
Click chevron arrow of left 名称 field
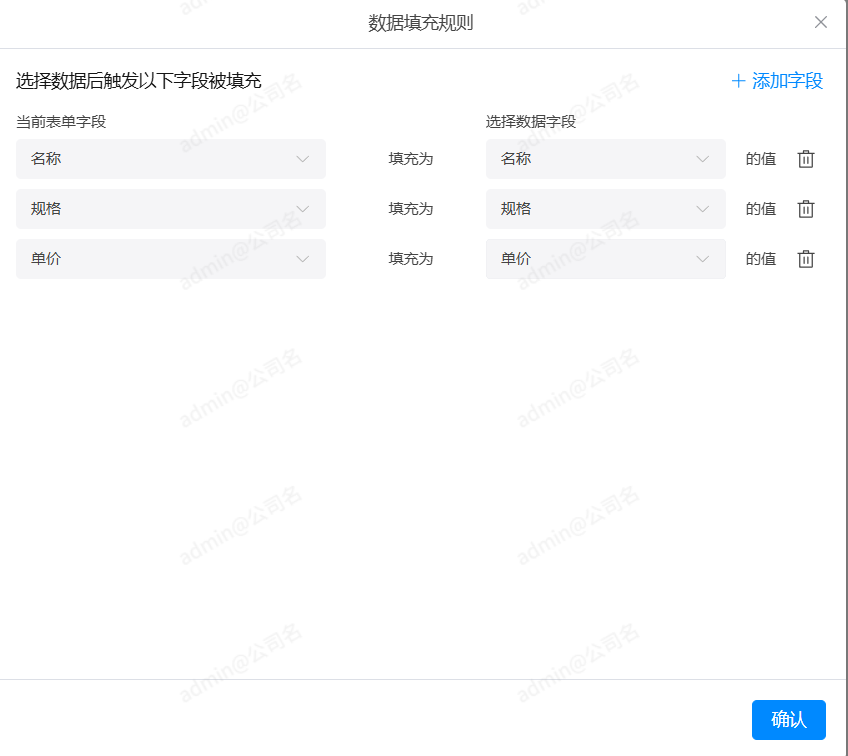pyautogui.click(x=303, y=159)
